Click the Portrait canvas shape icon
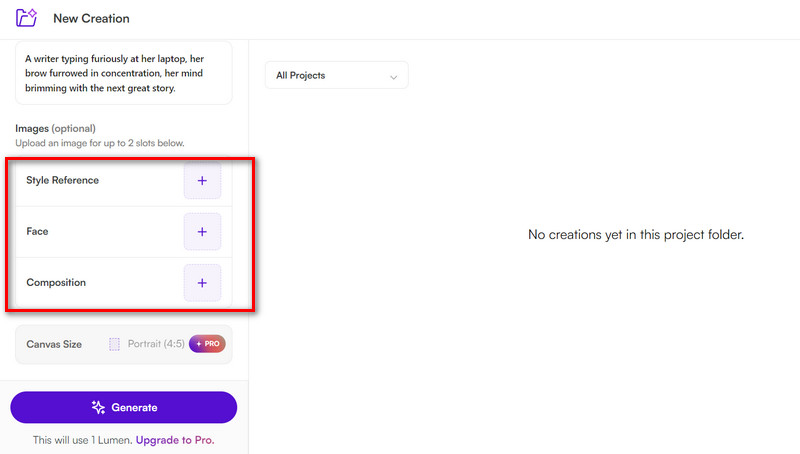This screenshot has height=454, width=800. [x=115, y=344]
